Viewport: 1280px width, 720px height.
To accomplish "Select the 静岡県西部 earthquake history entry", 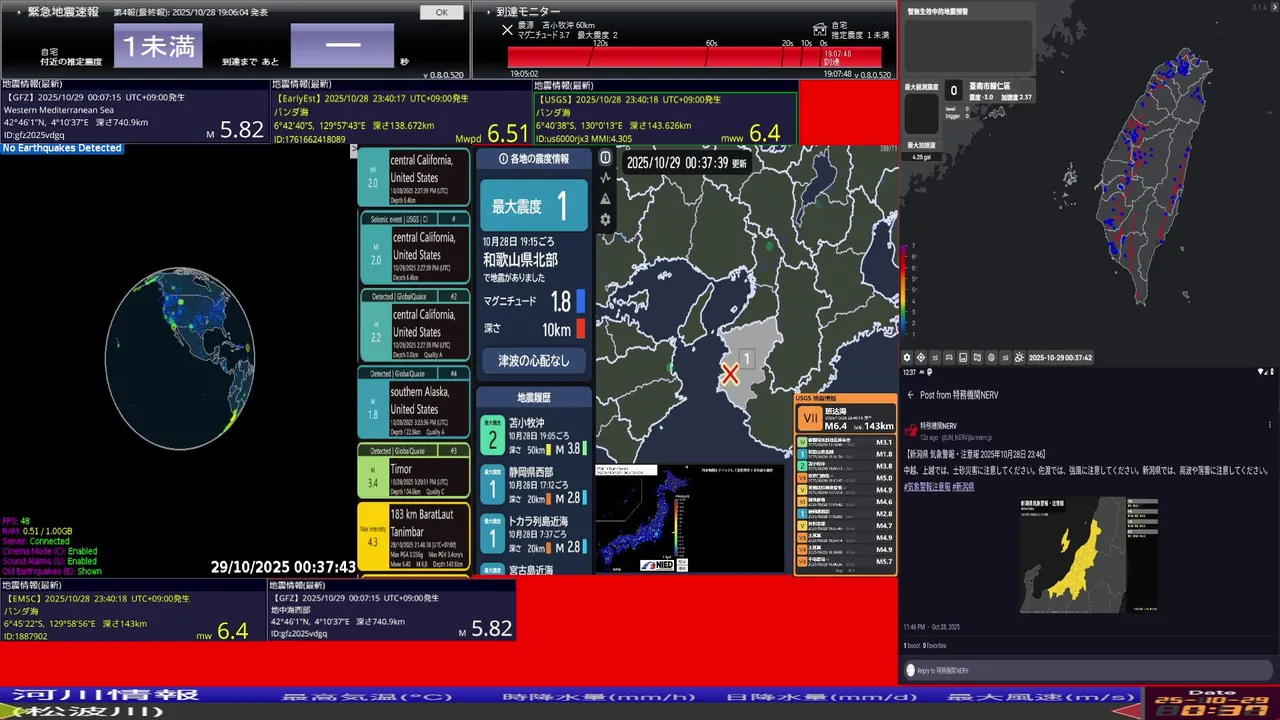I will 534,484.
